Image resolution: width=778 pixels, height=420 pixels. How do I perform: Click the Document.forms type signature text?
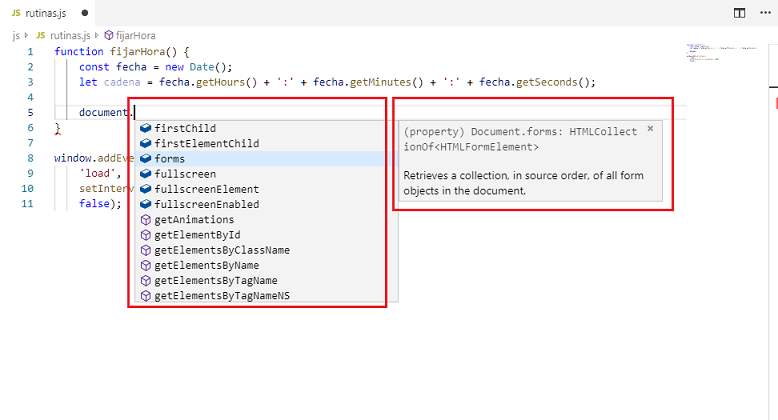pos(520,139)
